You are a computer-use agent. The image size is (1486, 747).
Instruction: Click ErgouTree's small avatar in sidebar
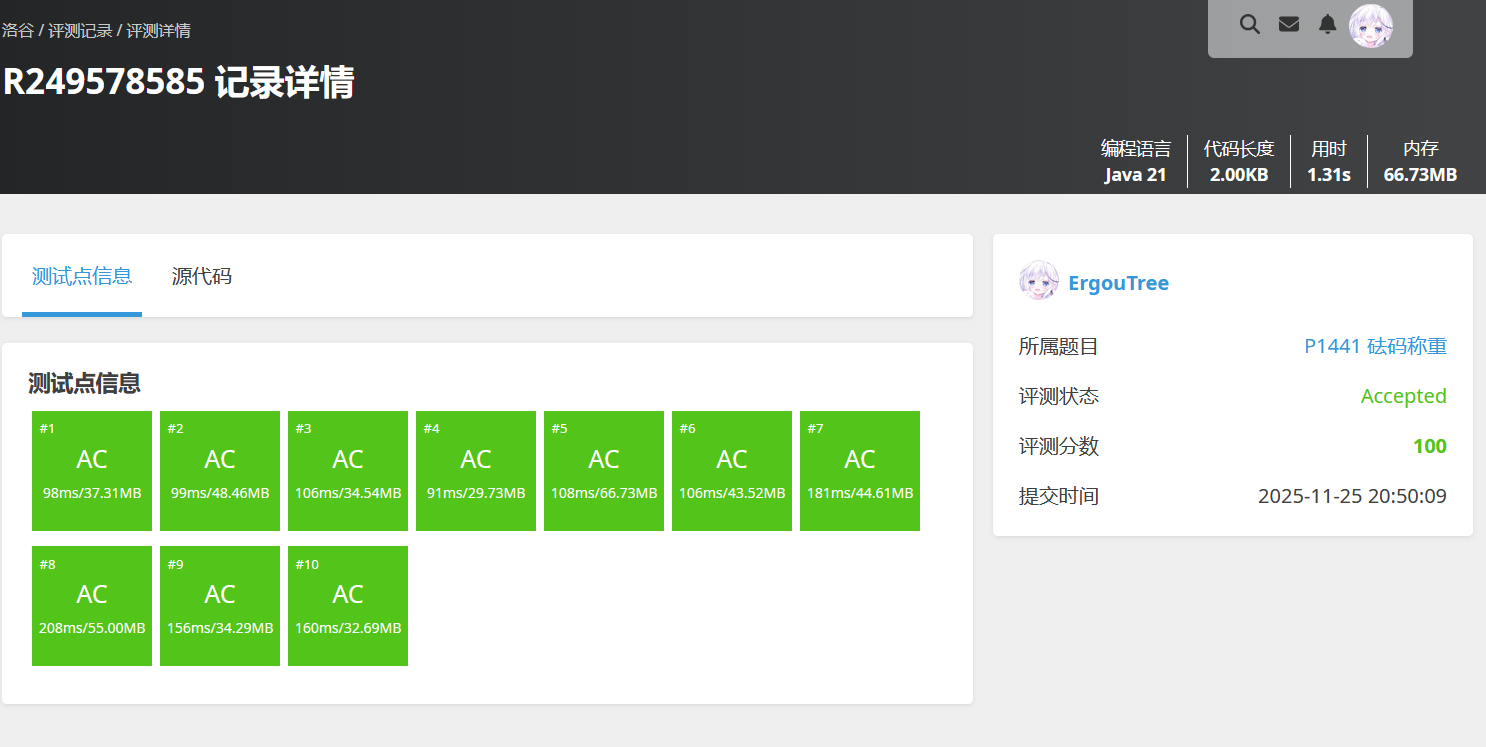coord(1038,282)
